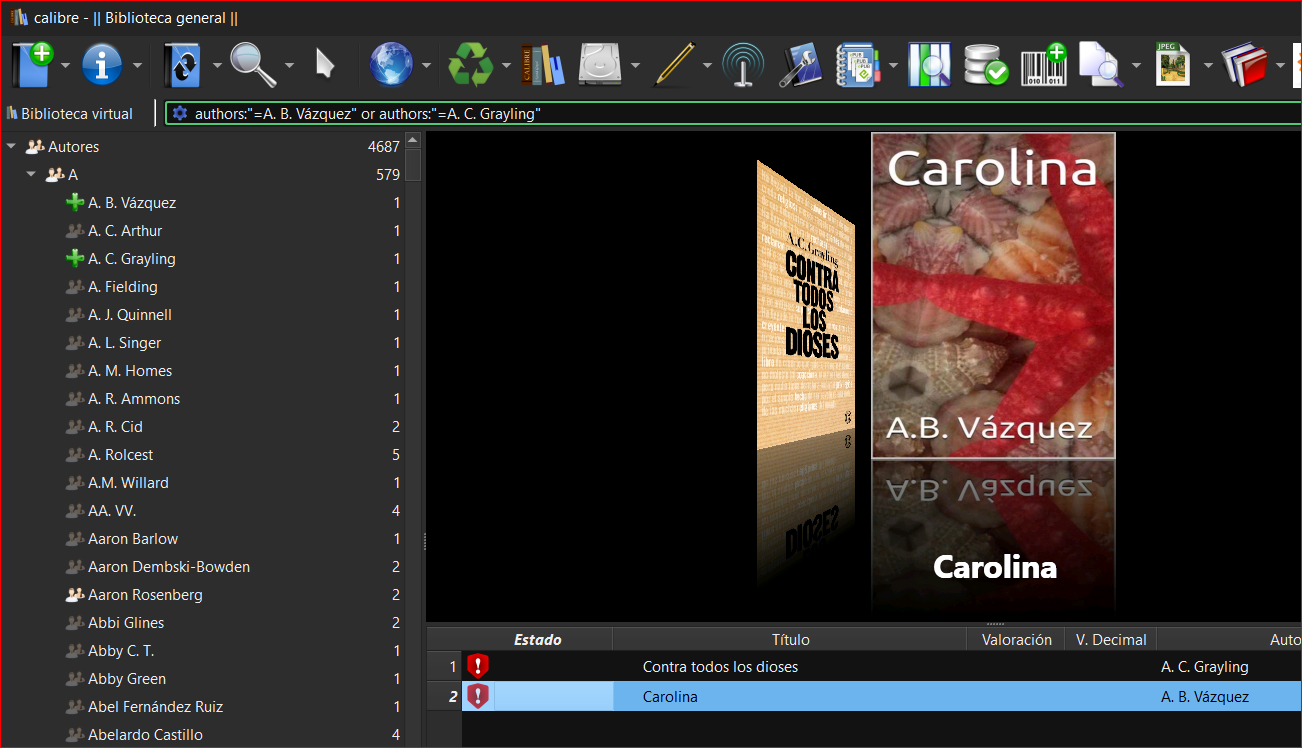
Task: Click the Convert books icon
Action: pyautogui.click(x=181, y=65)
